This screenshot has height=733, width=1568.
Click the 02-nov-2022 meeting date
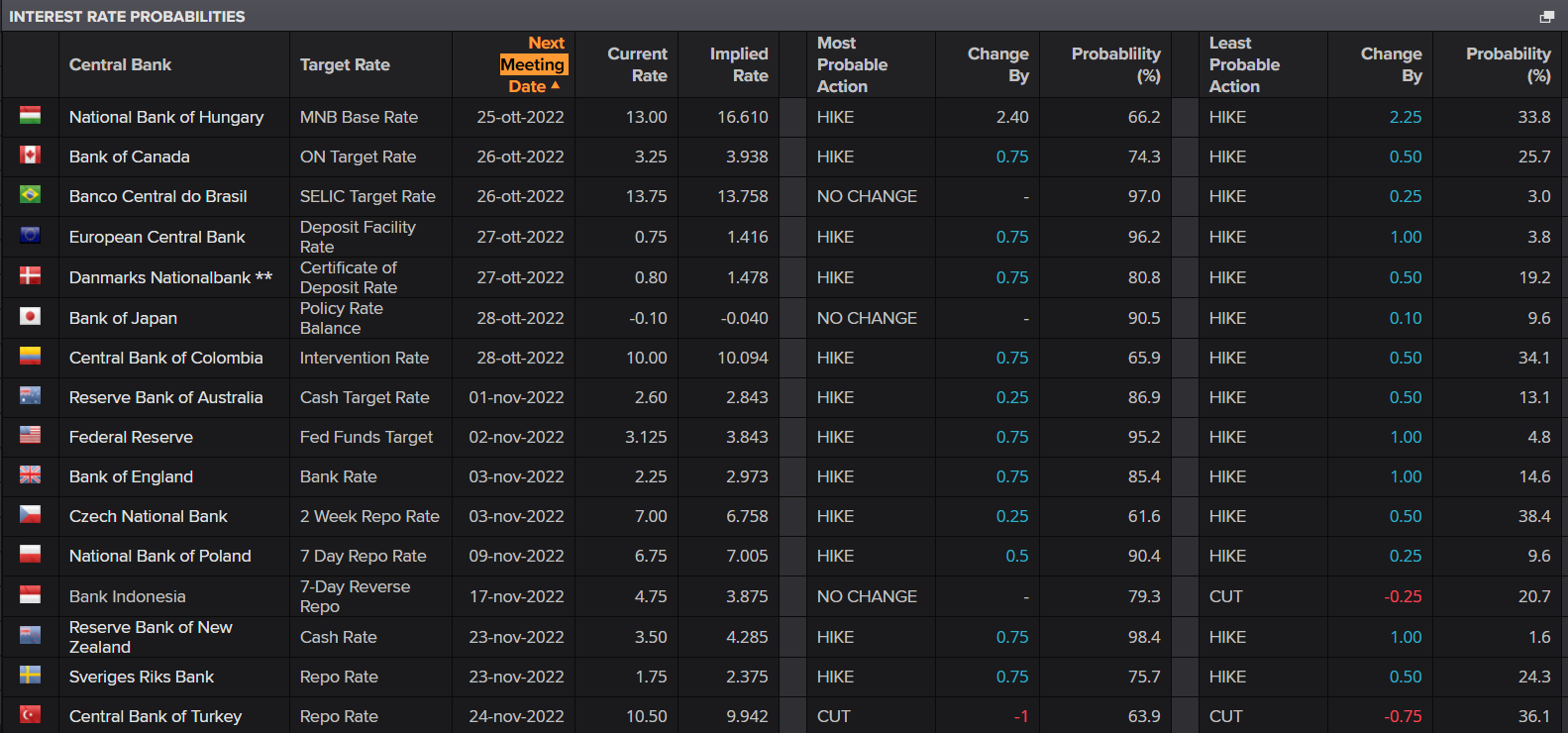pyautogui.click(x=516, y=437)
